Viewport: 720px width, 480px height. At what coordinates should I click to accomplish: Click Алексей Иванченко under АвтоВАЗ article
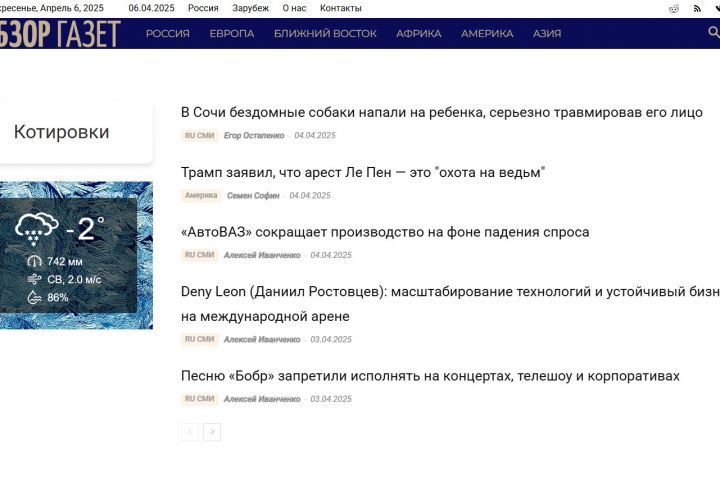click(x=262, y=255)
